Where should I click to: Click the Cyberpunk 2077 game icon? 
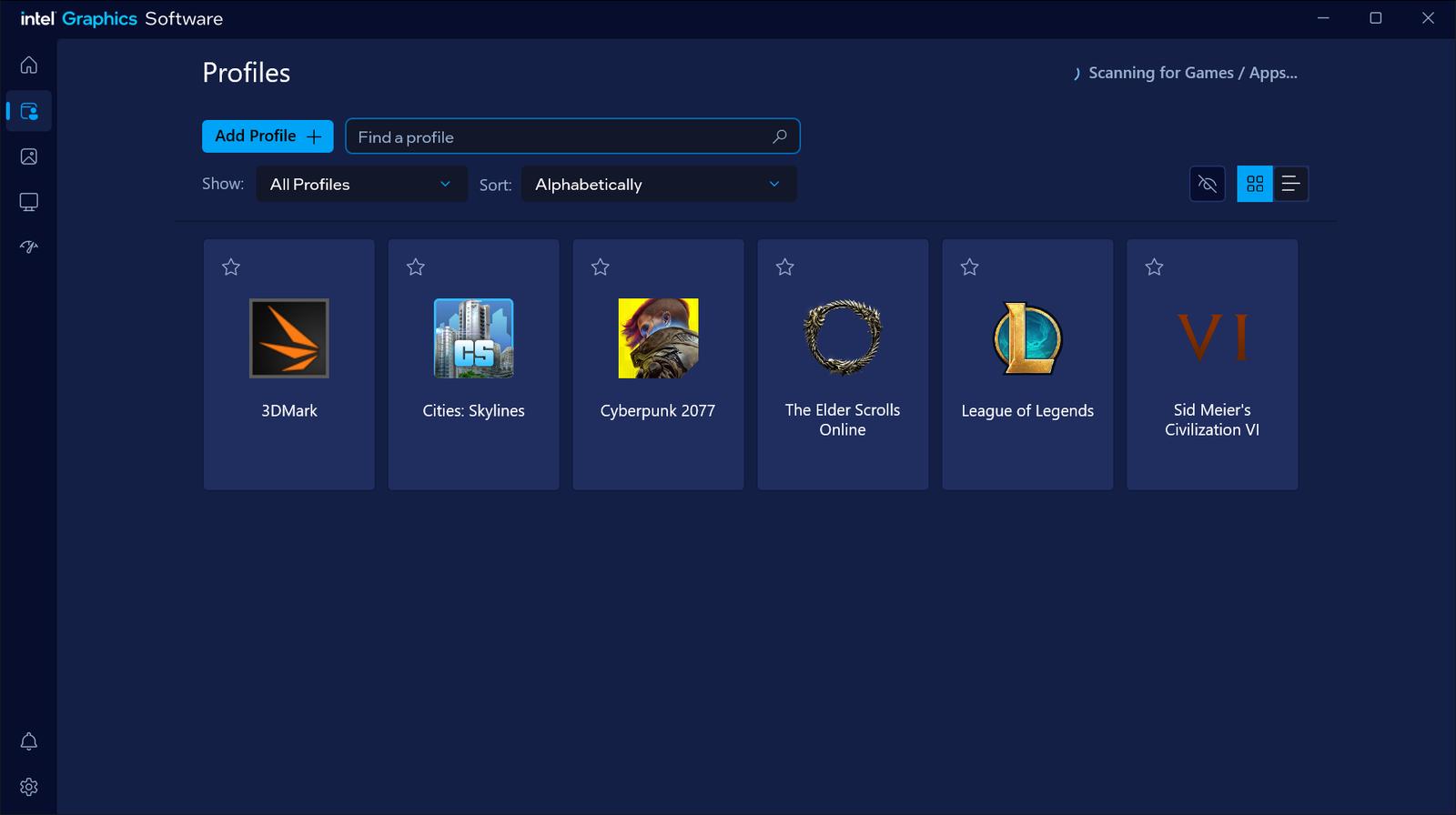click(659, 338)
